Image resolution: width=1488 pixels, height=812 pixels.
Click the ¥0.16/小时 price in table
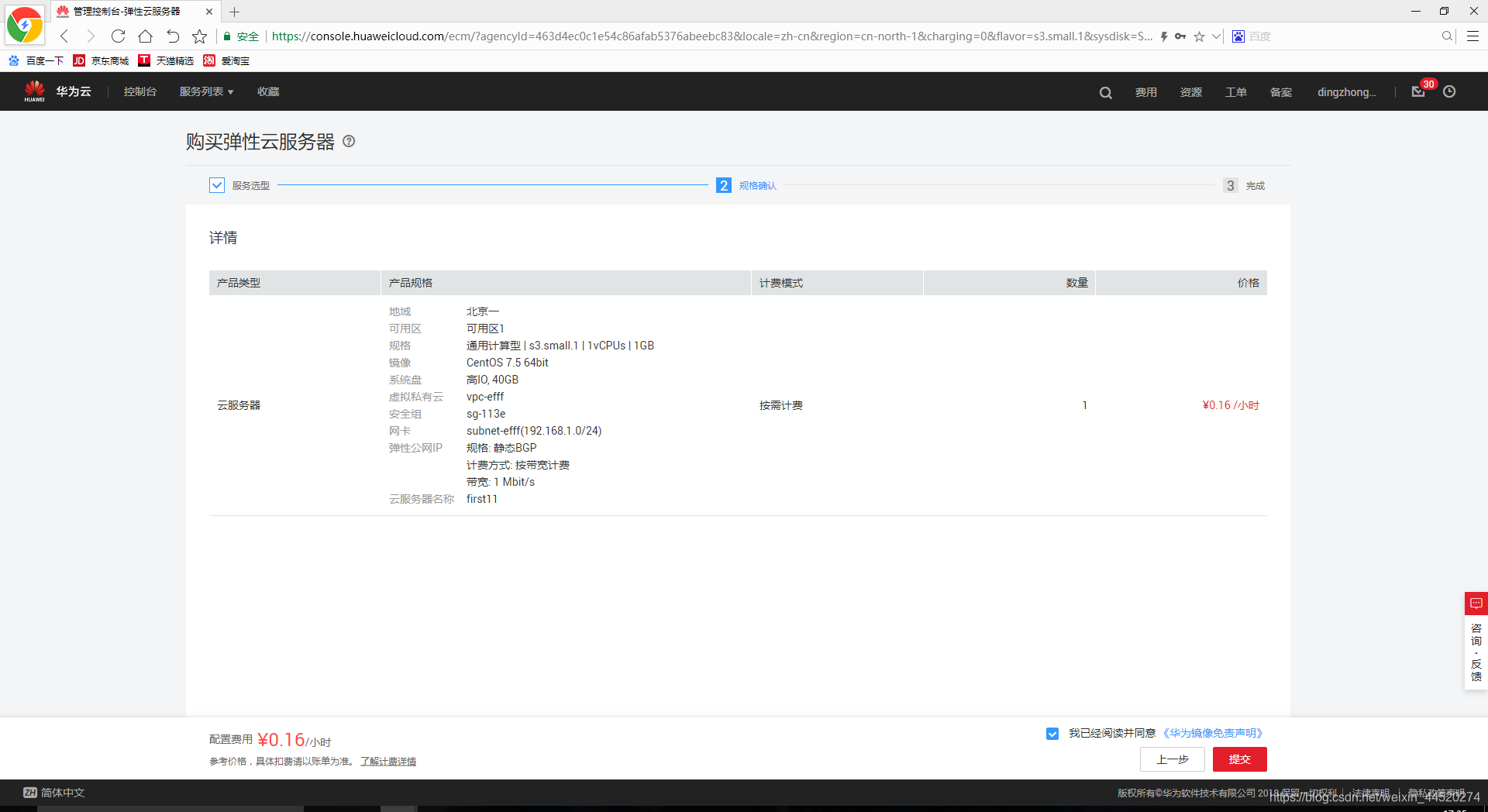1230,405
